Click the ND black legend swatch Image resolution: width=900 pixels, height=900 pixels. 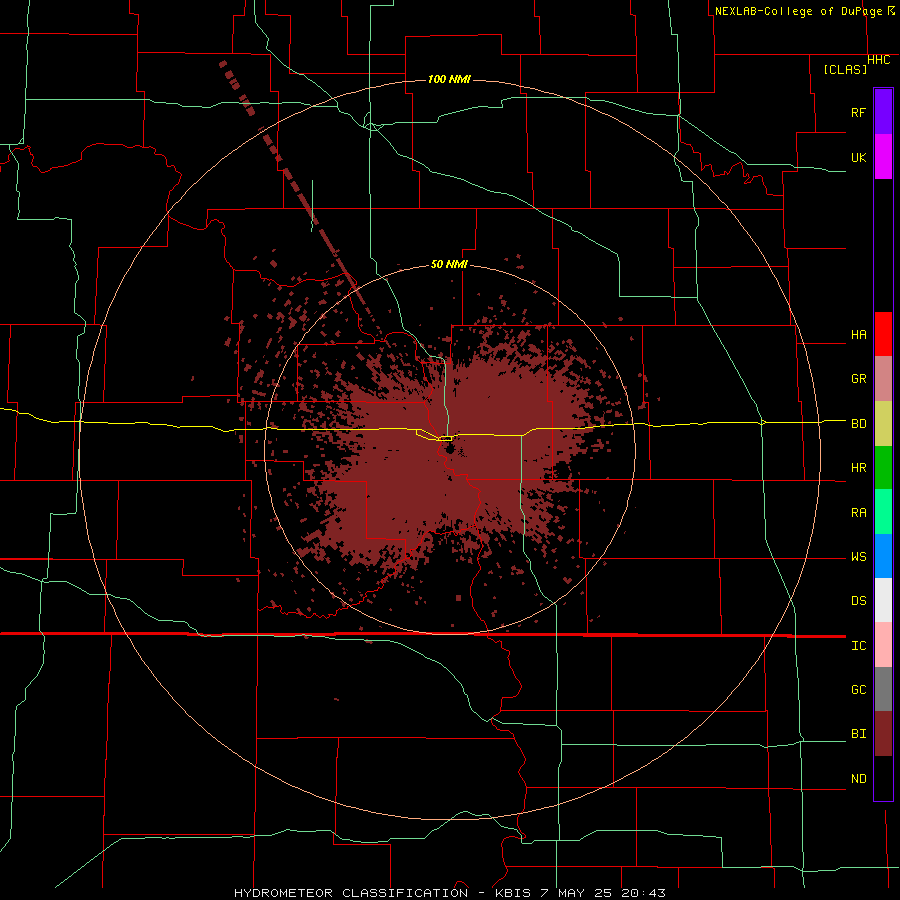(x=883, y=778)
